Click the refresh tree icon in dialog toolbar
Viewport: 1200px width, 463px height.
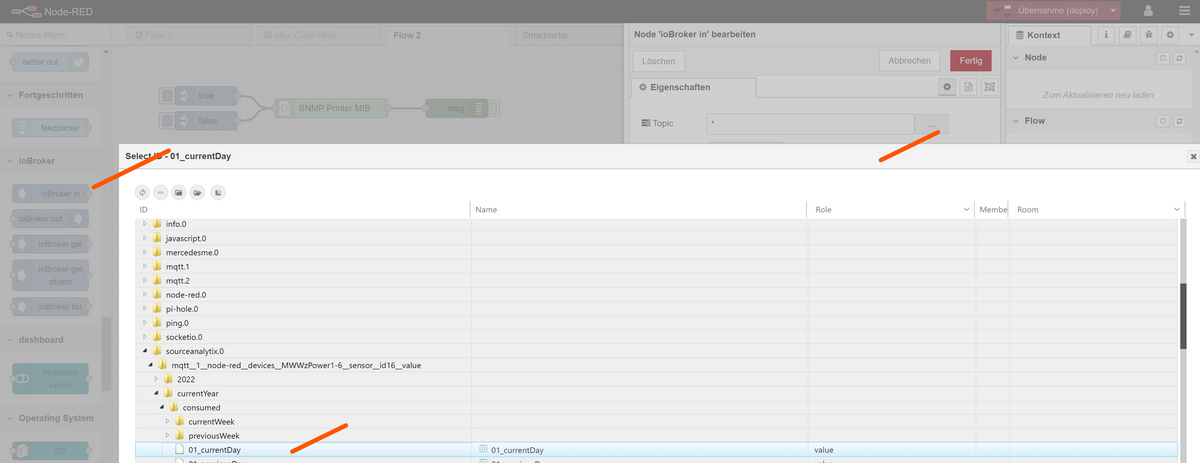142,192
